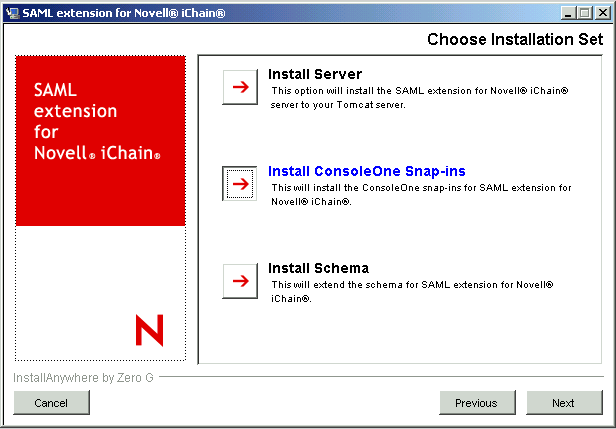Close the SAML extension installer window

click(603, 13)
